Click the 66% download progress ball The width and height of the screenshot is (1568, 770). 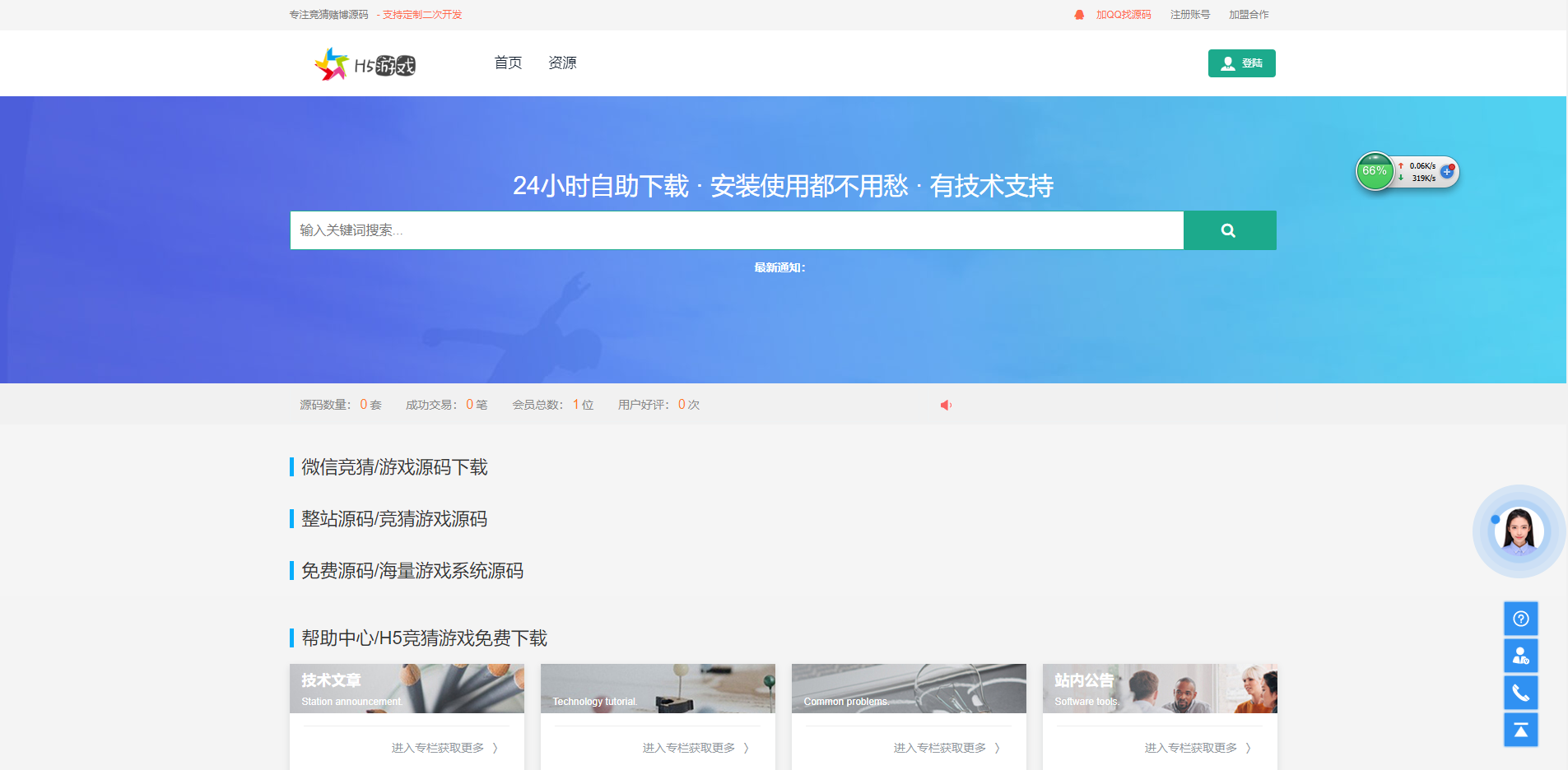1374,171
